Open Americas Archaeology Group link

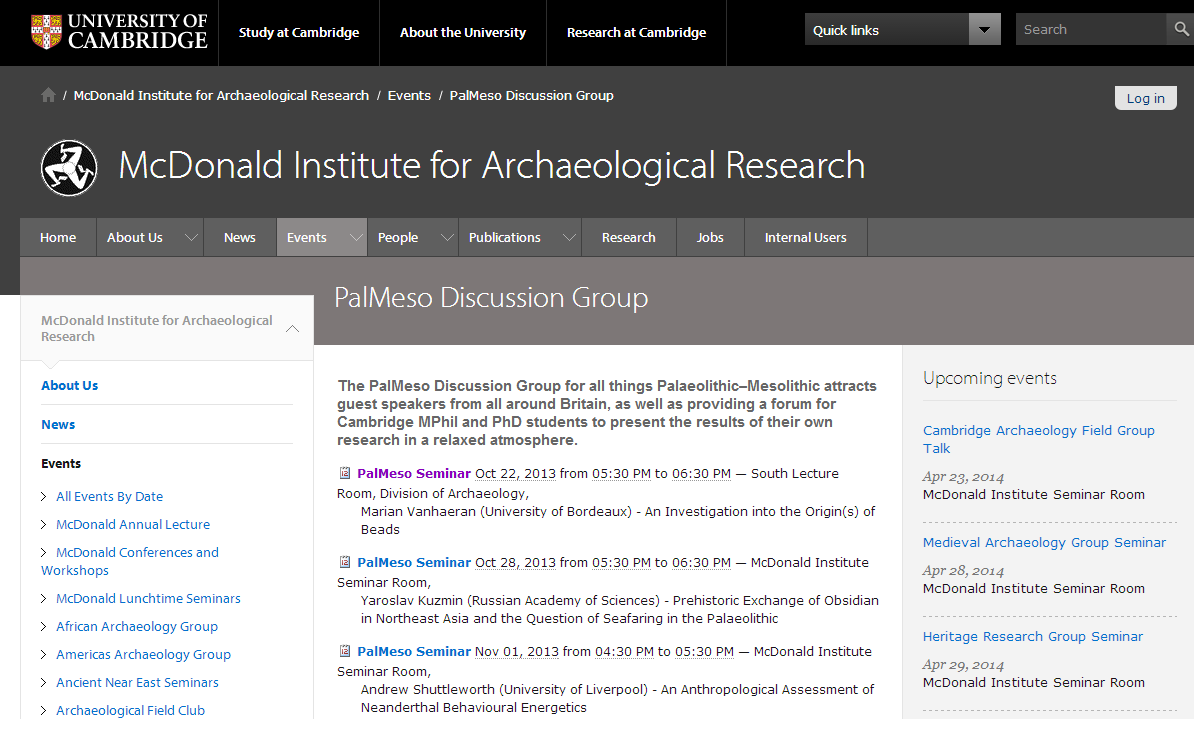tap(143, 655)
